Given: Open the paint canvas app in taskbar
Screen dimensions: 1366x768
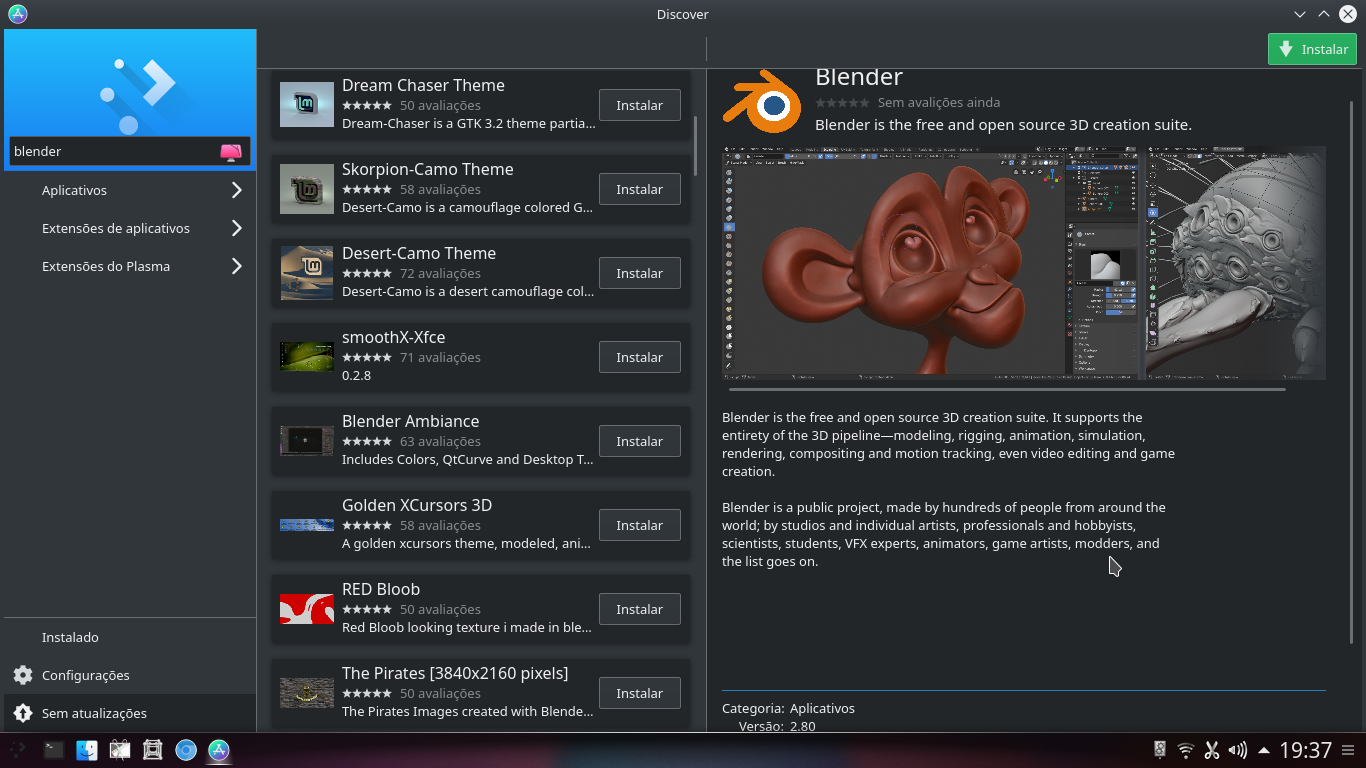Looking at the screenshot, I should click(120, 750).
